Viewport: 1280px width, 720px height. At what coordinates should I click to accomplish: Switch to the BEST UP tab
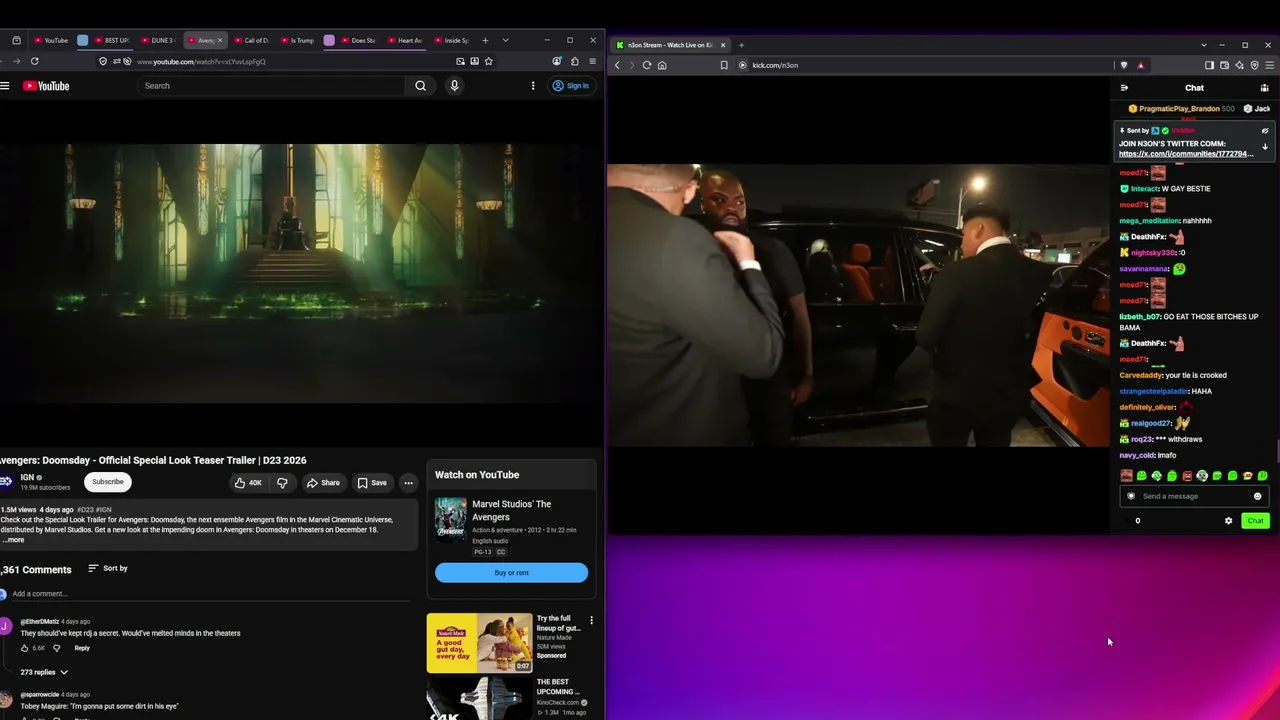[x=113, y=40]
